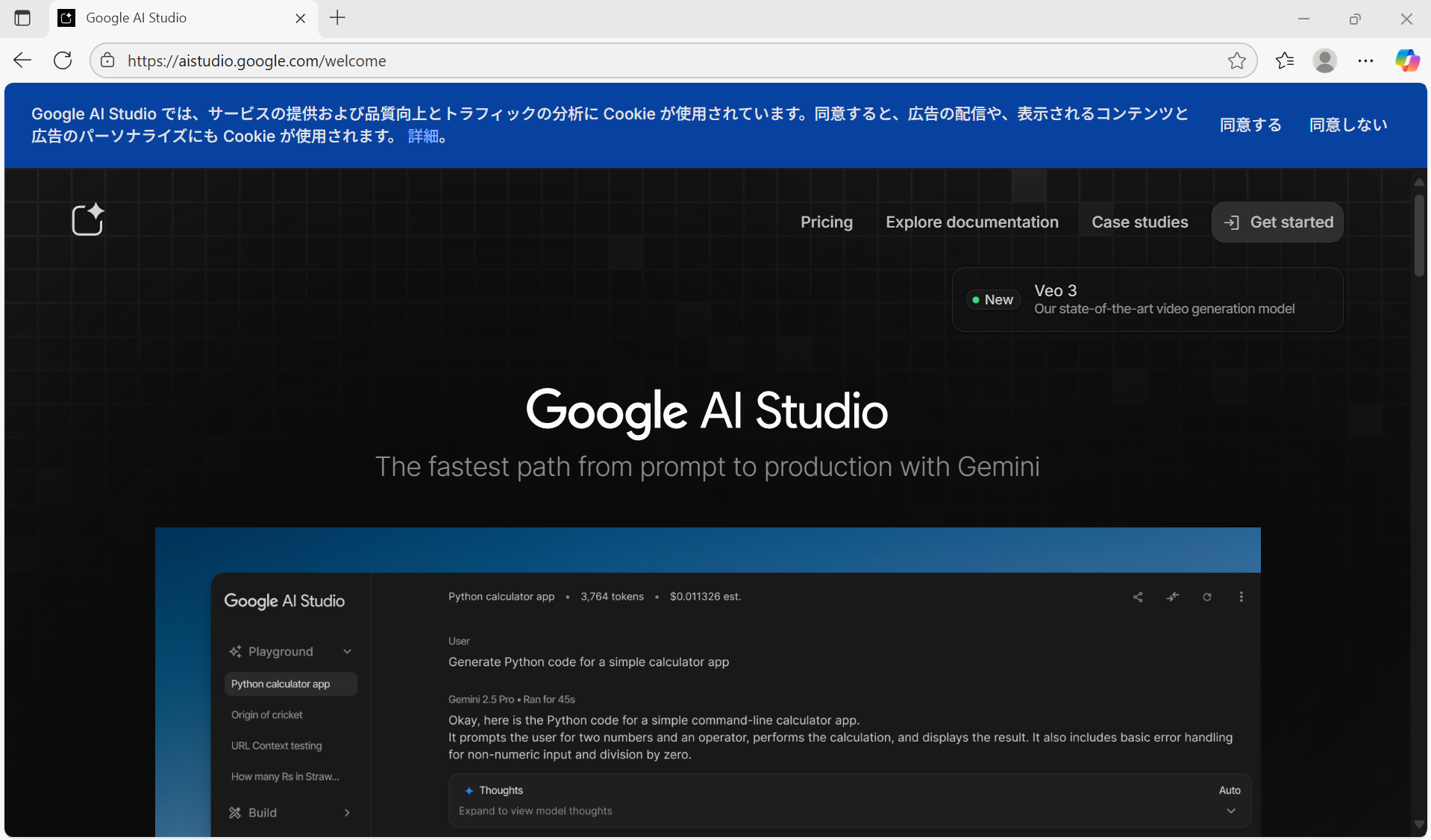Go to Explore documentation
This screenshot has width=1431, height=840.
(x=971, y=222)
